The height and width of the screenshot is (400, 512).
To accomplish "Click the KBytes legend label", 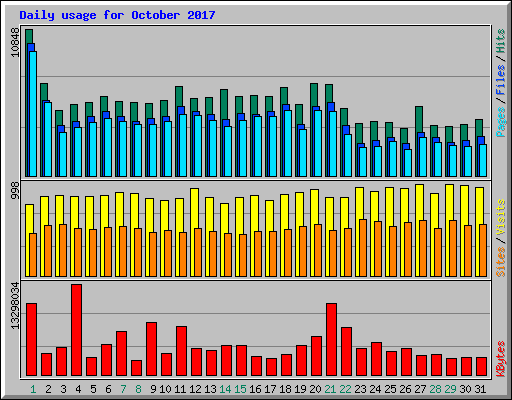I will (x=501, y=359).
